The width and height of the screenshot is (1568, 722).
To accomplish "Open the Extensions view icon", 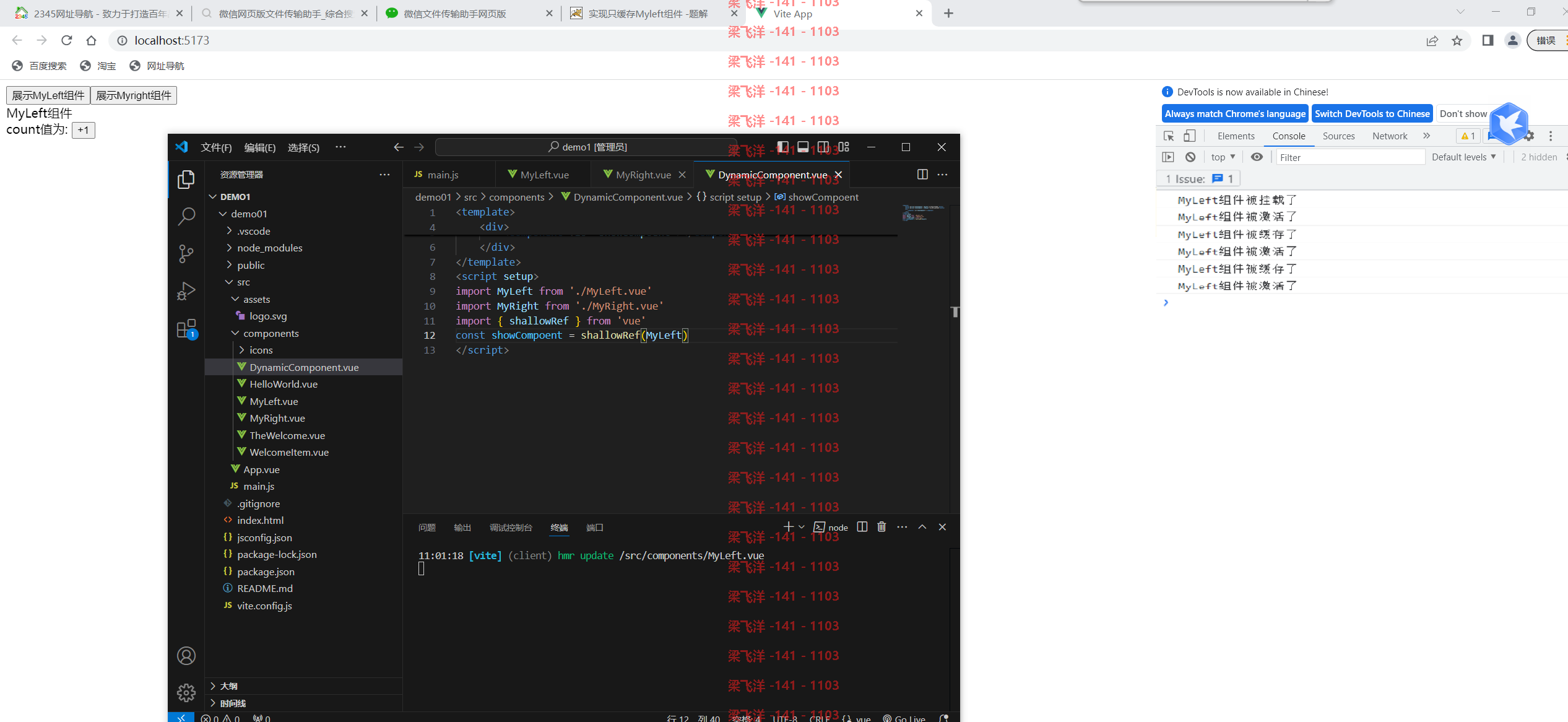I will (186, 328).
